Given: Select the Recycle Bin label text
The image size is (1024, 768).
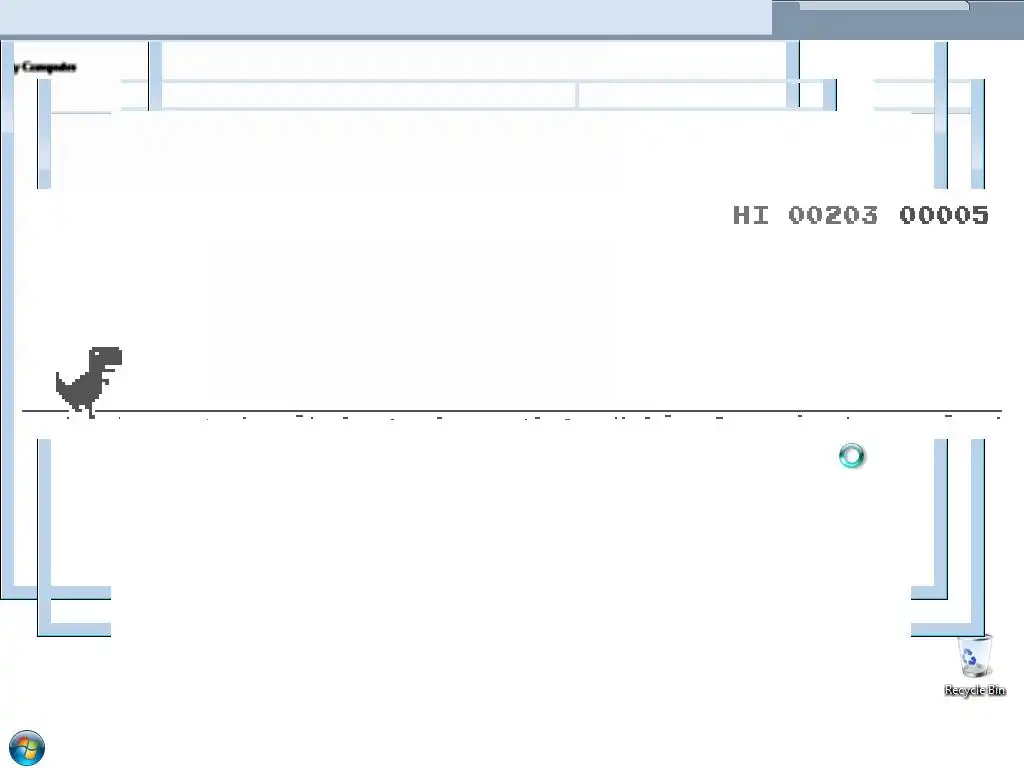Looking at the screenshot, I should [x=975, y=690].
